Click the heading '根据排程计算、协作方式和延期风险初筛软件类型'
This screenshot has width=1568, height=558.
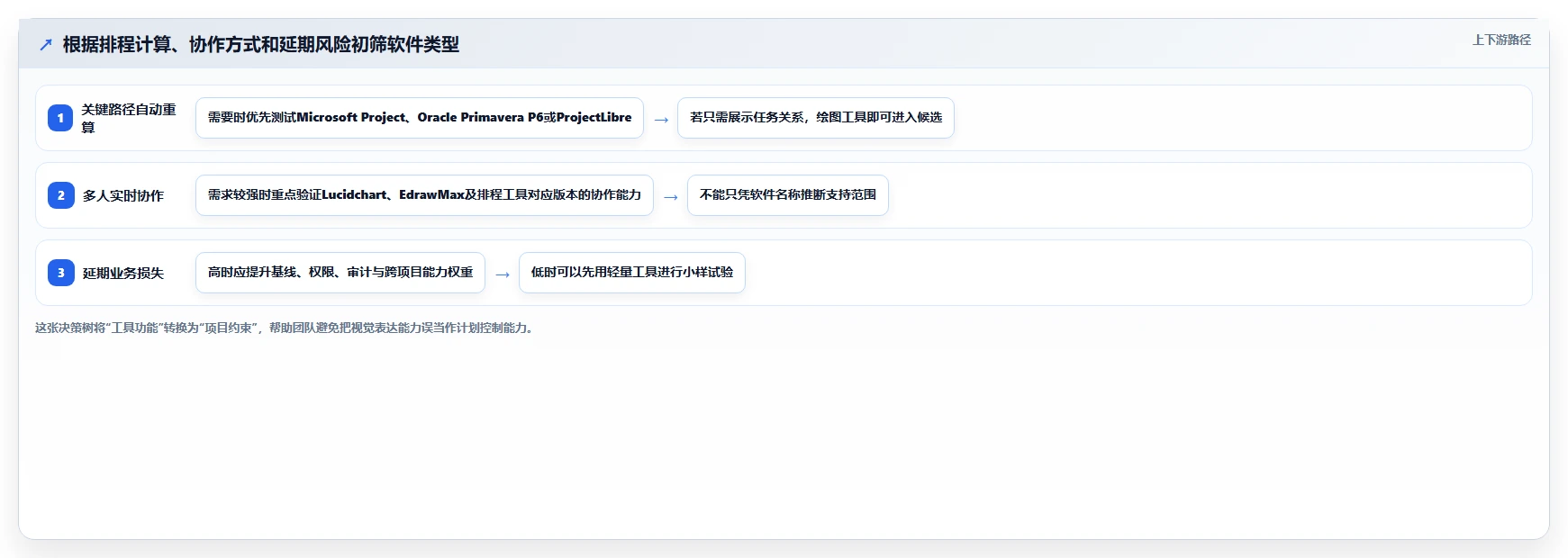[261, 44]
